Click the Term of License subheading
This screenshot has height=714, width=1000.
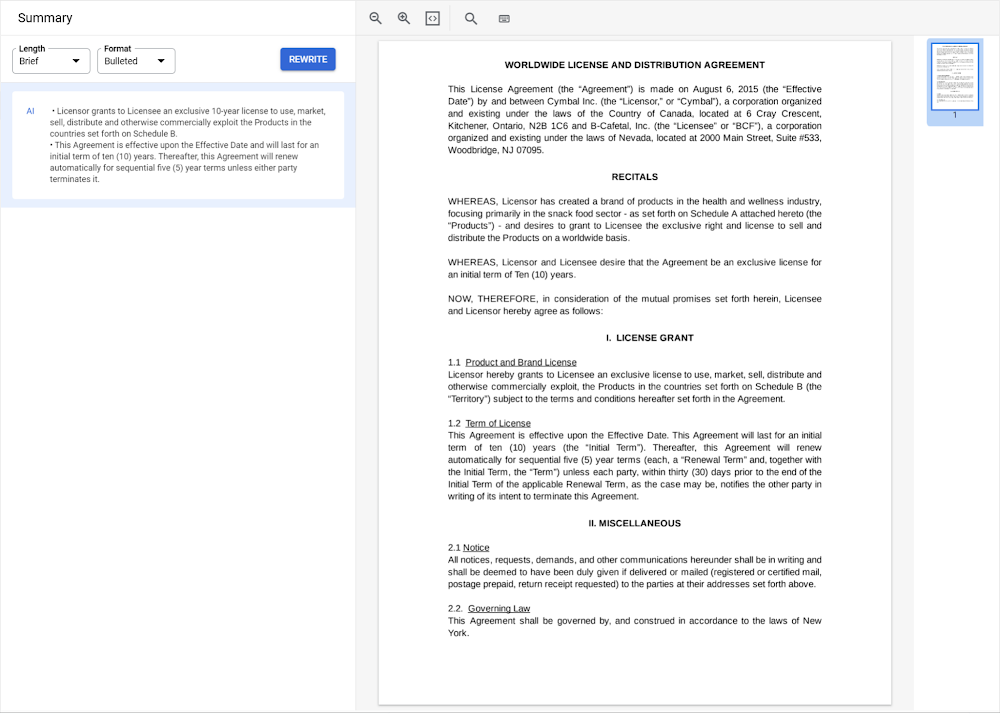point(498,423)
